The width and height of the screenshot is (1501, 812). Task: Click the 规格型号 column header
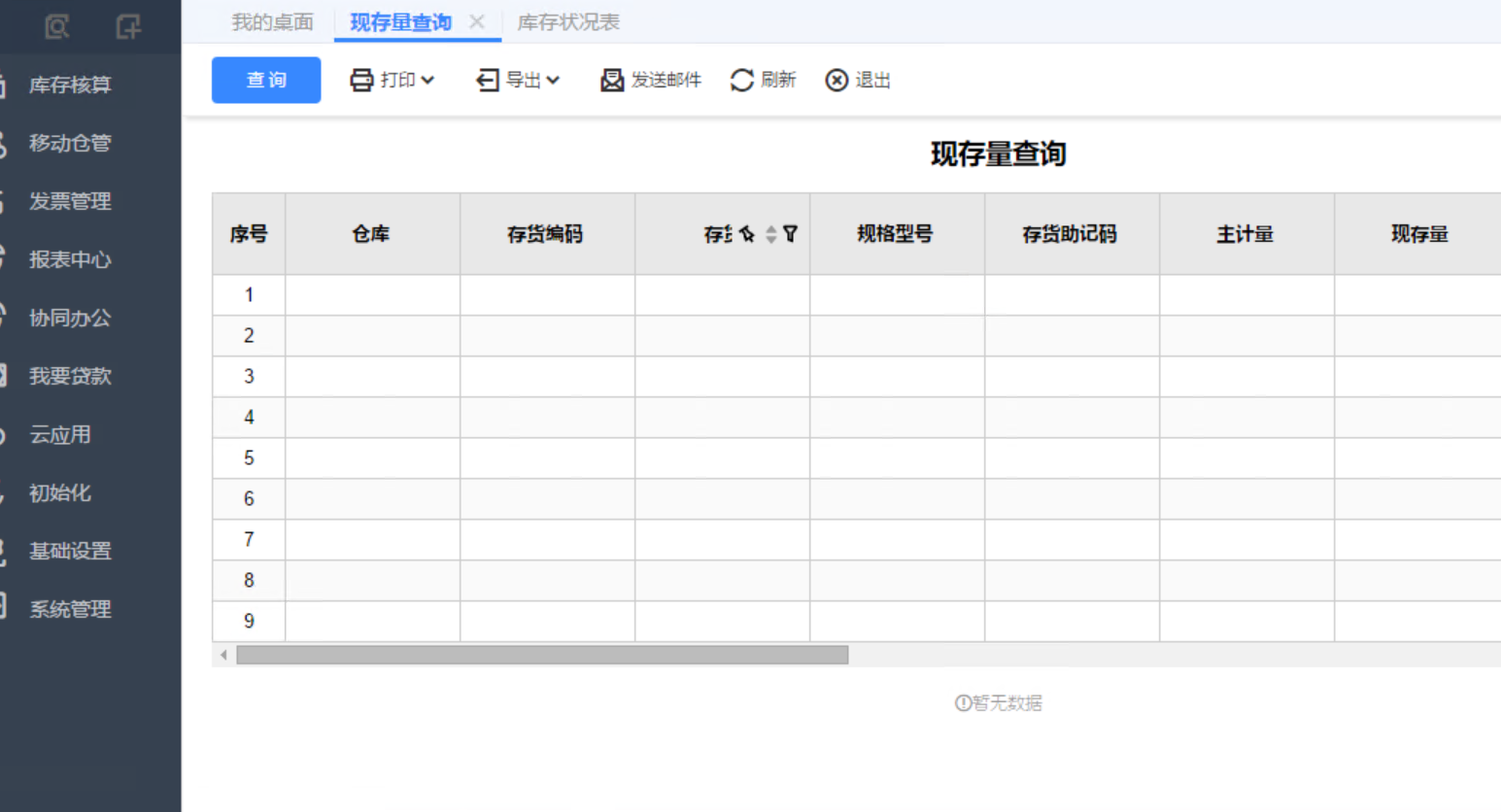[895, 234]
